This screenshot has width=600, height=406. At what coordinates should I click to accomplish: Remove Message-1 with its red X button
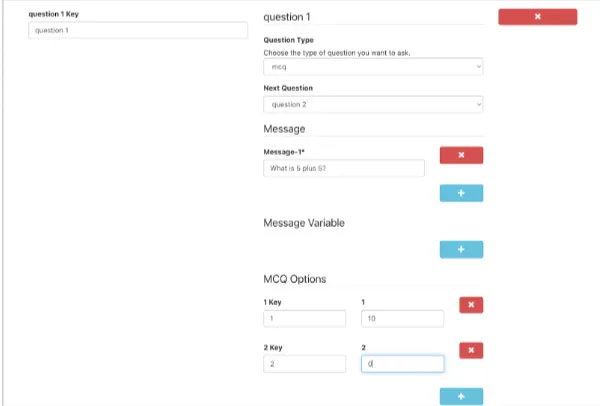coord(461,155)
